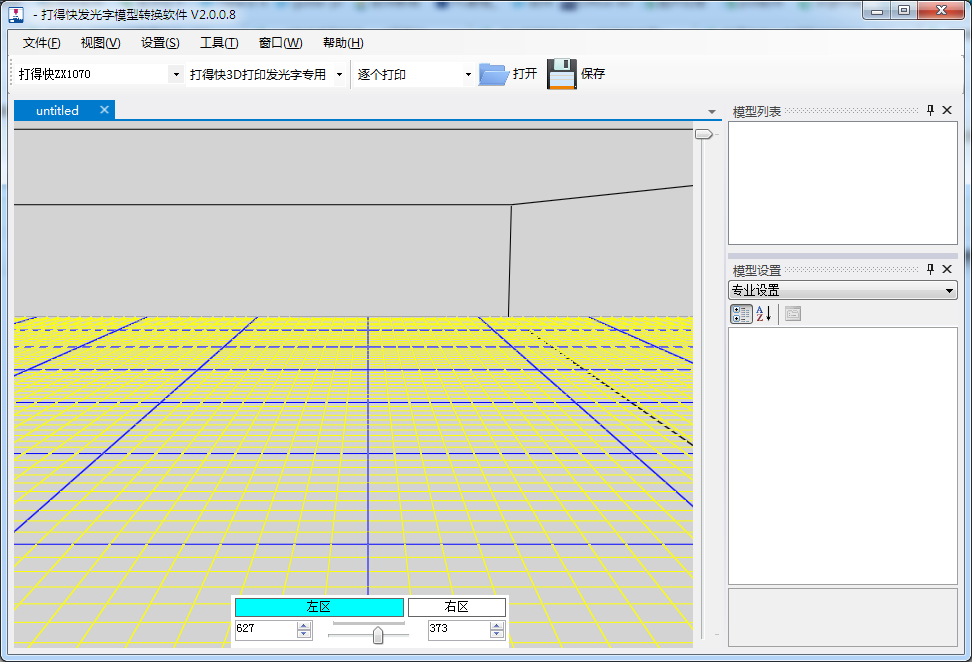Expand the 打得快ZX1070 printer dropdown

click(x=176, y=74)
